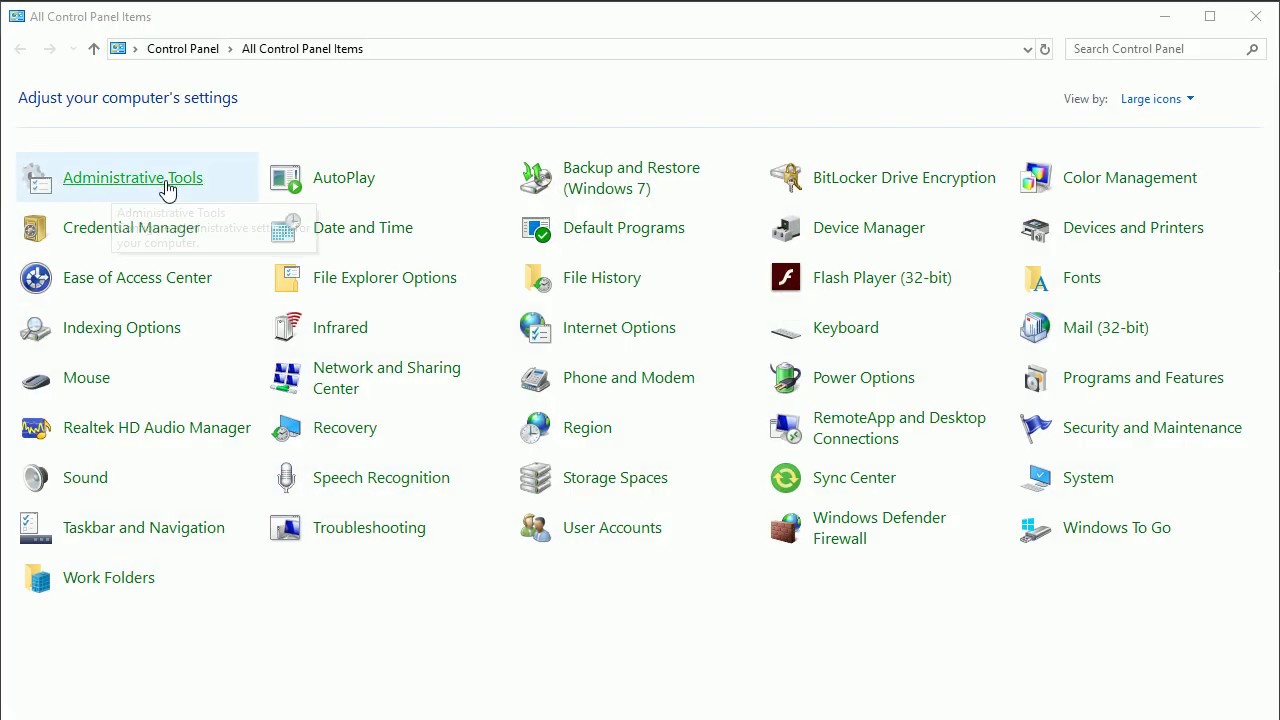The width and height of the screenshot is (1280, 720).
Task: Open the Power Options icon
Action: [786, 378]
